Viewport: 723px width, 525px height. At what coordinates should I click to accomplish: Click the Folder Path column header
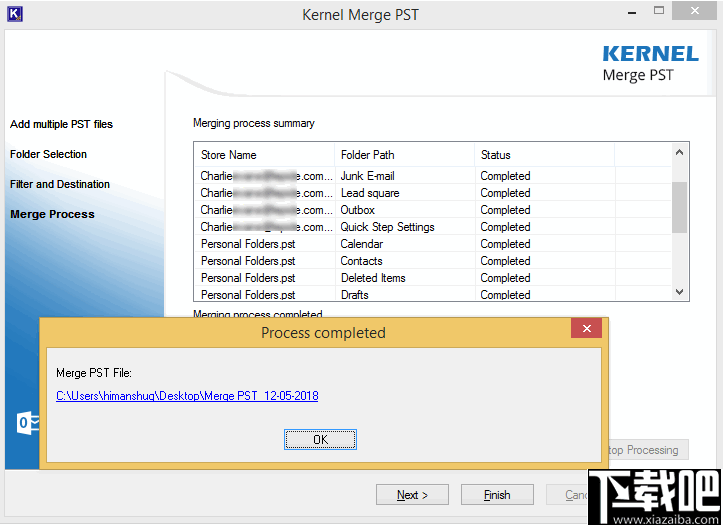point(405,155)
